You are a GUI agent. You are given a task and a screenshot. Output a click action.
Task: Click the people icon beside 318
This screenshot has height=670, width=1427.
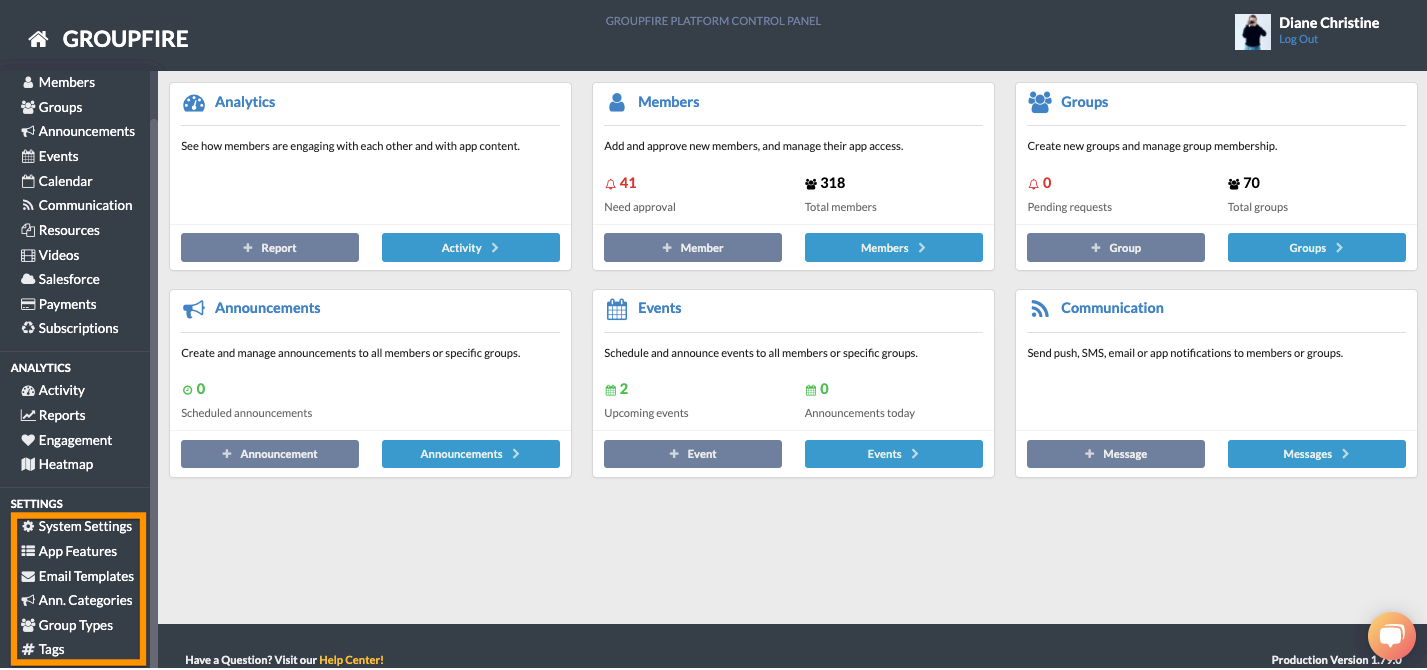(811, 184)
